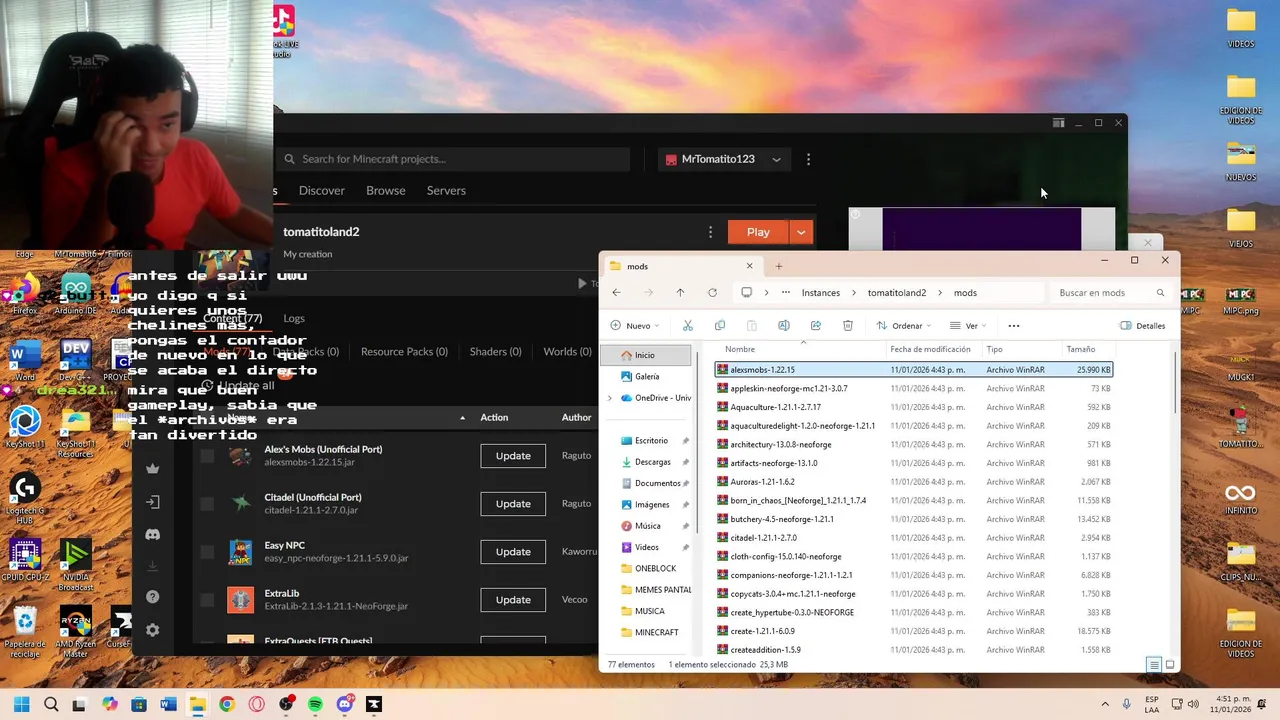Open Descargas in Explorer sidebar
Image resolution: width=1280 pixels, height=720 pixels.
point(652,462)
